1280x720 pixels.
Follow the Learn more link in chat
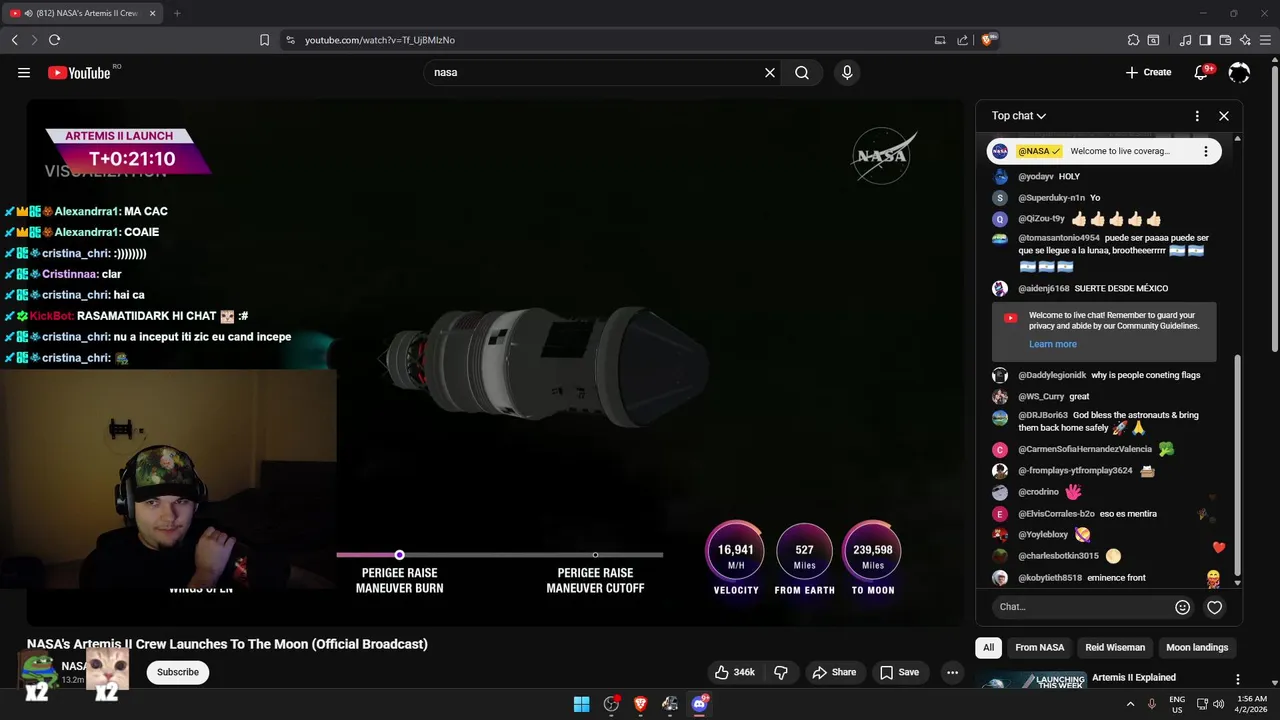tap(1053, 344)
